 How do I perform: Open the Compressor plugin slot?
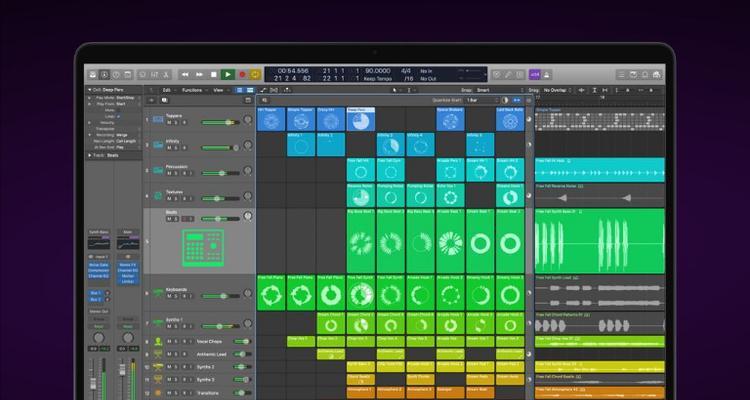tap(99, 270)
